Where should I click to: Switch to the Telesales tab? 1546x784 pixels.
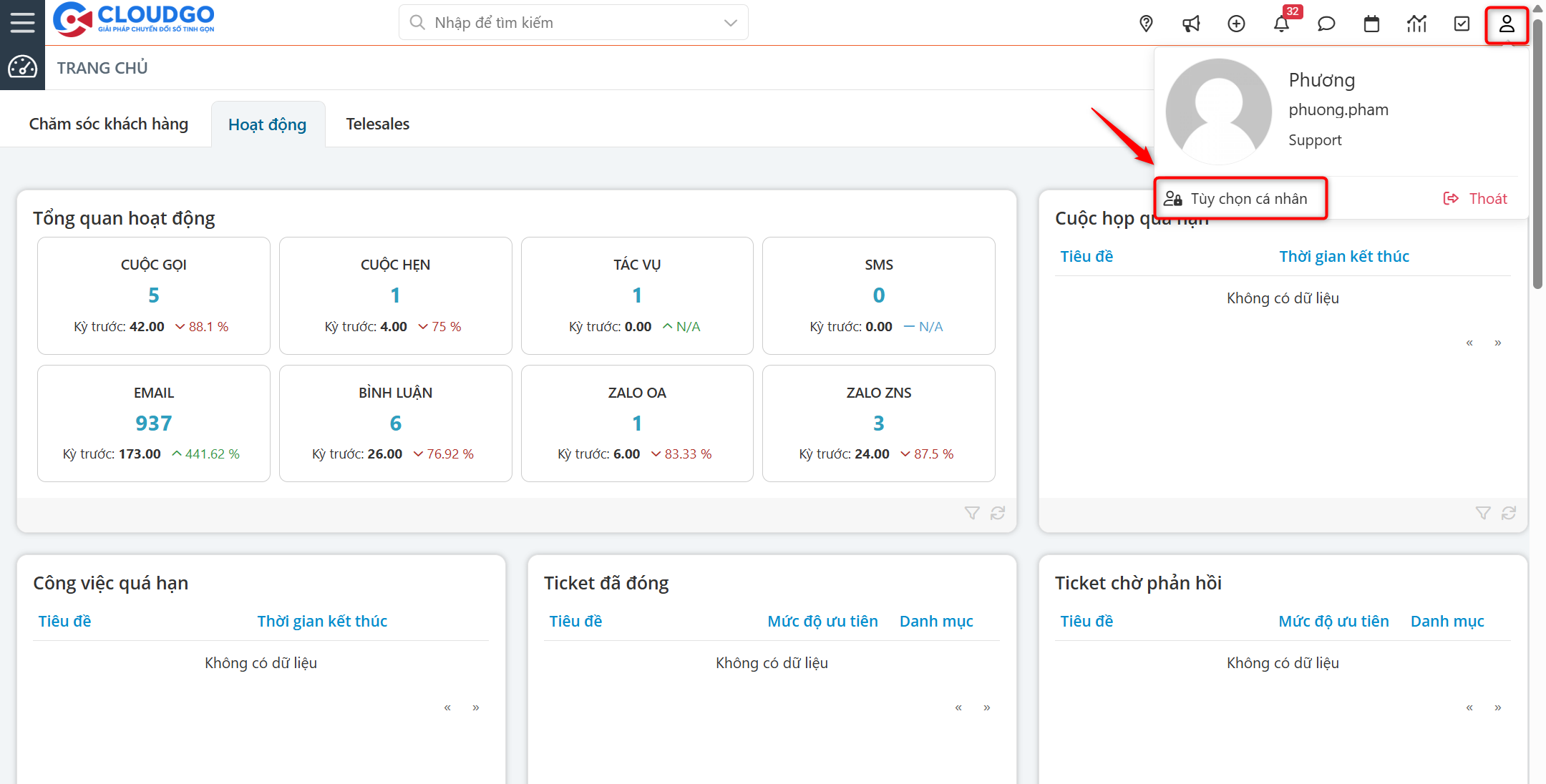click(x=377, y=124)
